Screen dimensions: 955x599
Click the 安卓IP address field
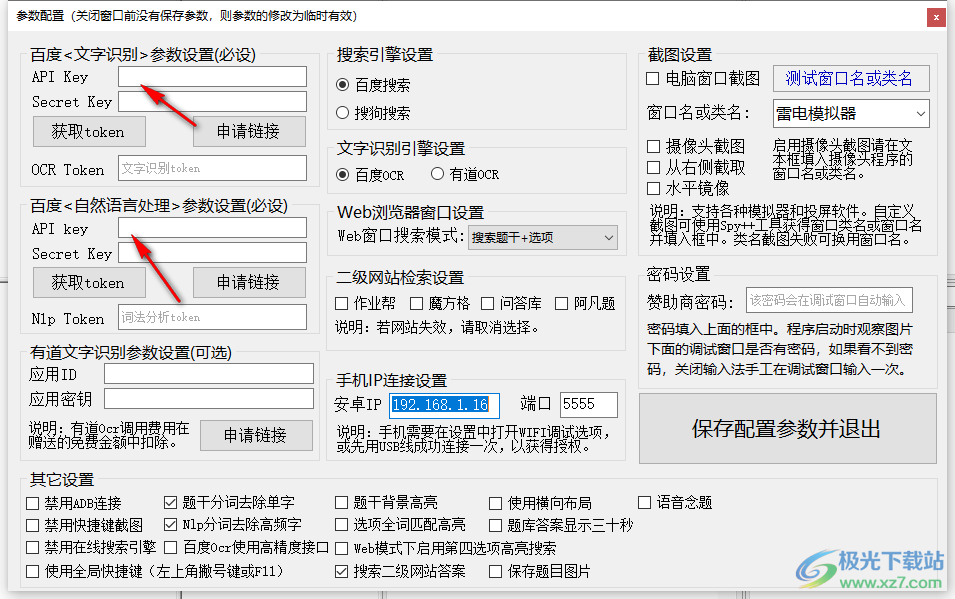(445, 405)
